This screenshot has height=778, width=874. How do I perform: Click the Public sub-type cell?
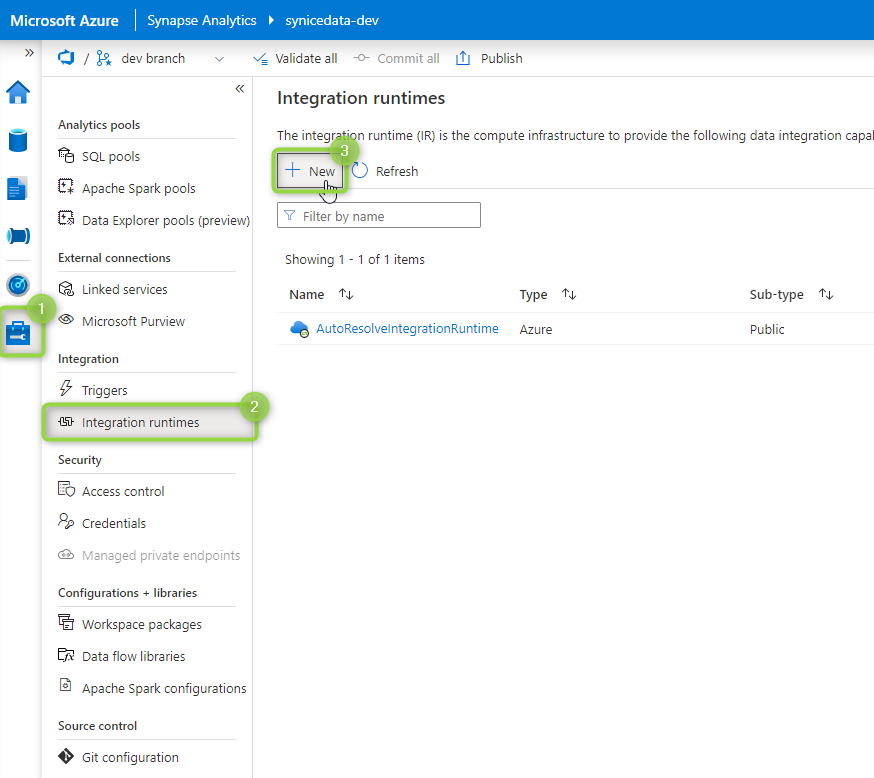[x=766, y=329]
